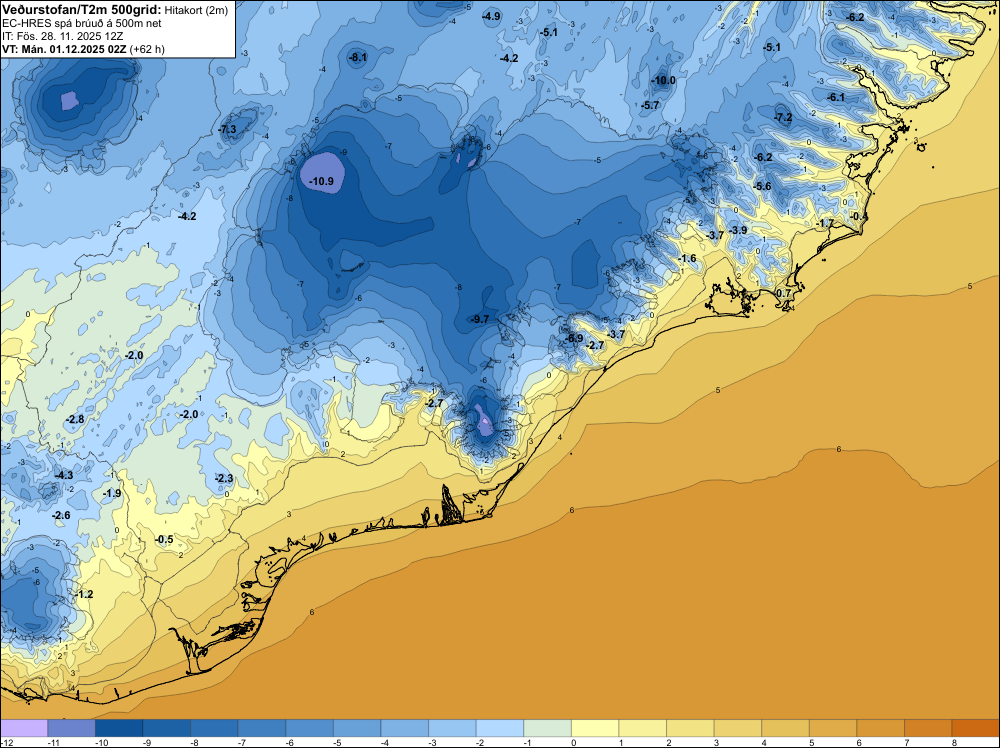Click the -3.9 temperature value
Screen dimensions: 1000x748
[x=738, y=230]
